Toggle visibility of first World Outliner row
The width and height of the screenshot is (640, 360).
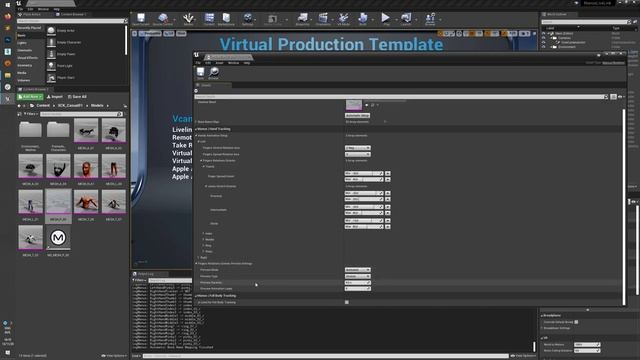[544, 33]
